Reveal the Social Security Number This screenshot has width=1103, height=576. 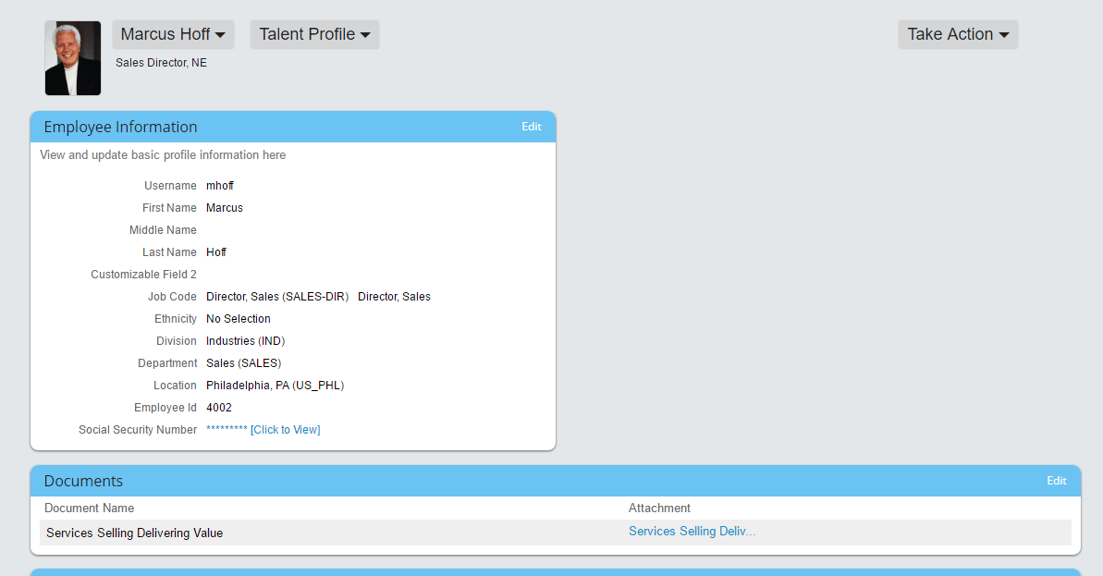coord(285,429)
